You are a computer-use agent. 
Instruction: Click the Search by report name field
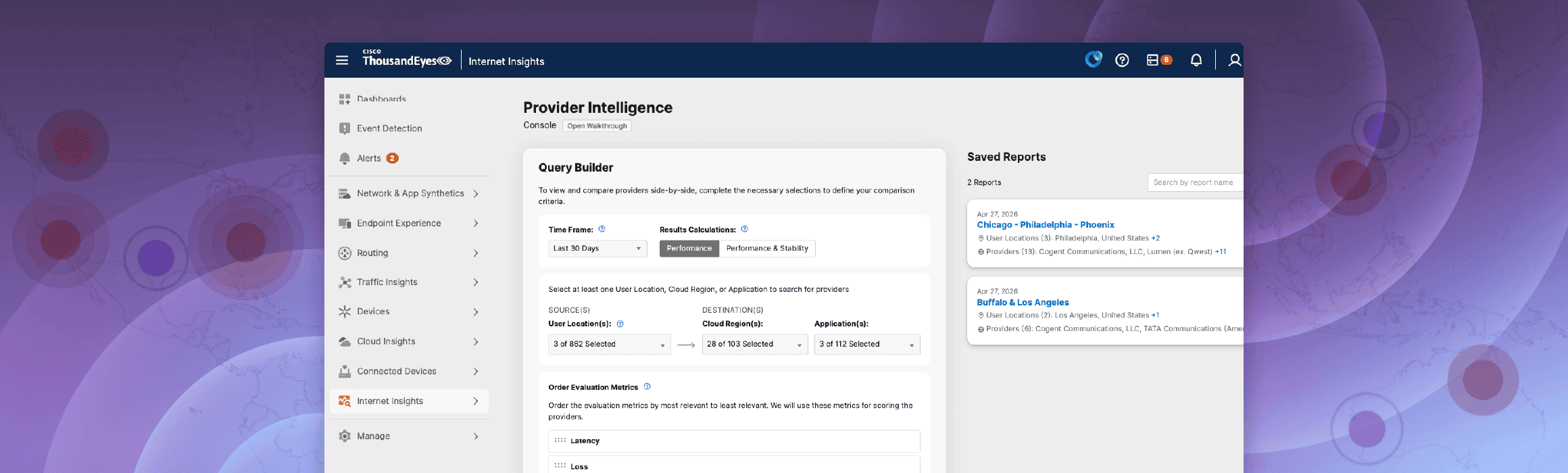click(1195, 182)
